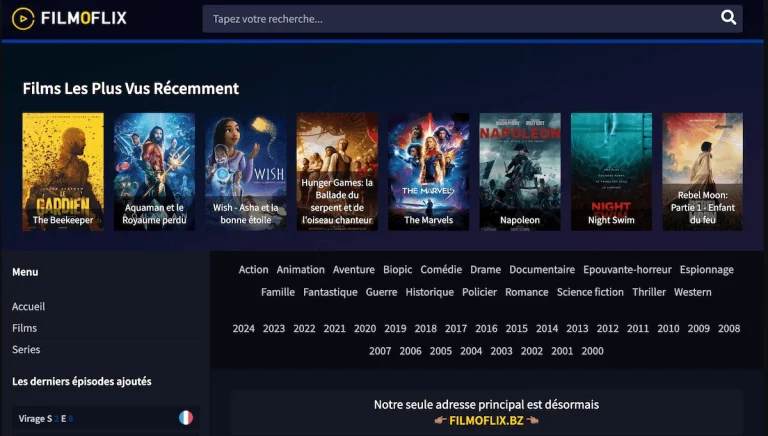Filter films by year 2010
768x436 pixels.
point(668,329)
